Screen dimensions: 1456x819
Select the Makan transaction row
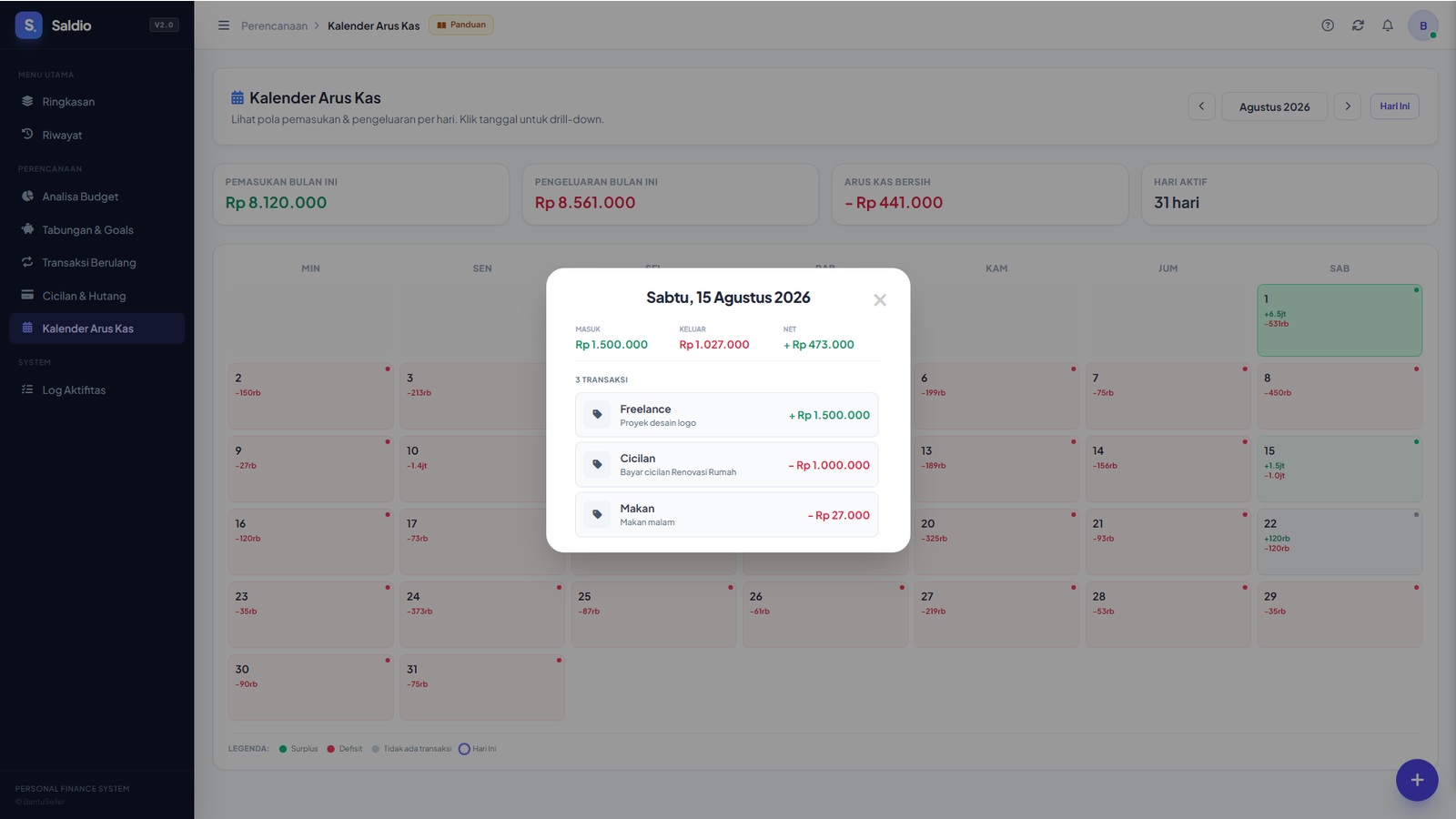(x=726, y=515)
